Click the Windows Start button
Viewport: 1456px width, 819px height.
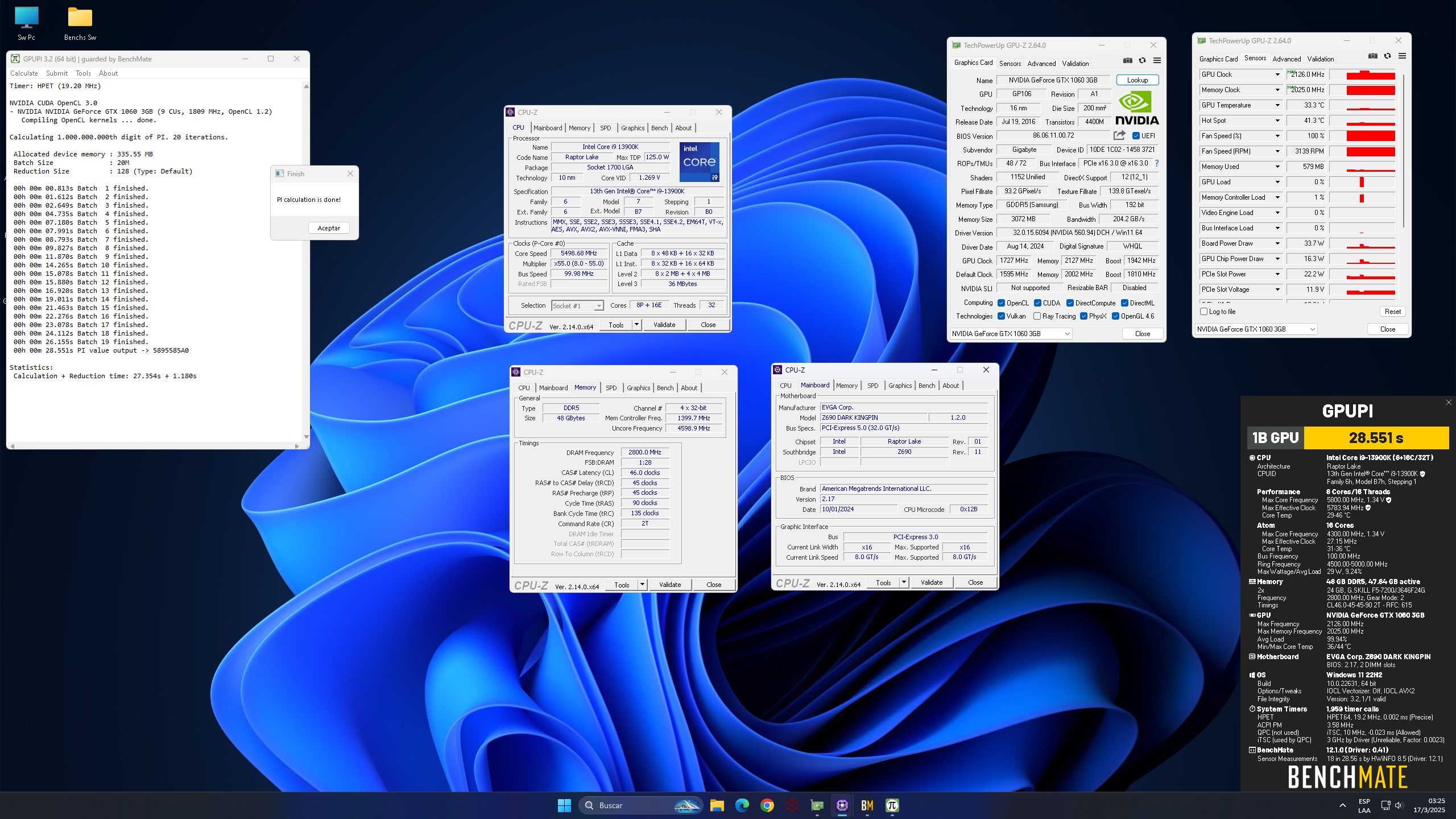(x=564, y=805)
